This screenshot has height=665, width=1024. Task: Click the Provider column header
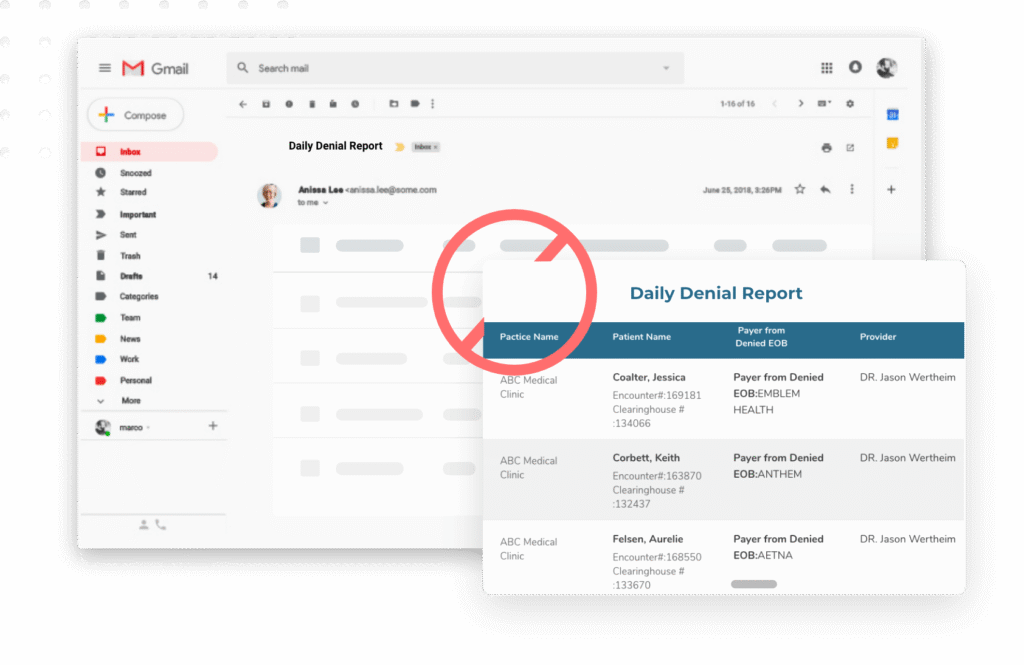point(877,336)
